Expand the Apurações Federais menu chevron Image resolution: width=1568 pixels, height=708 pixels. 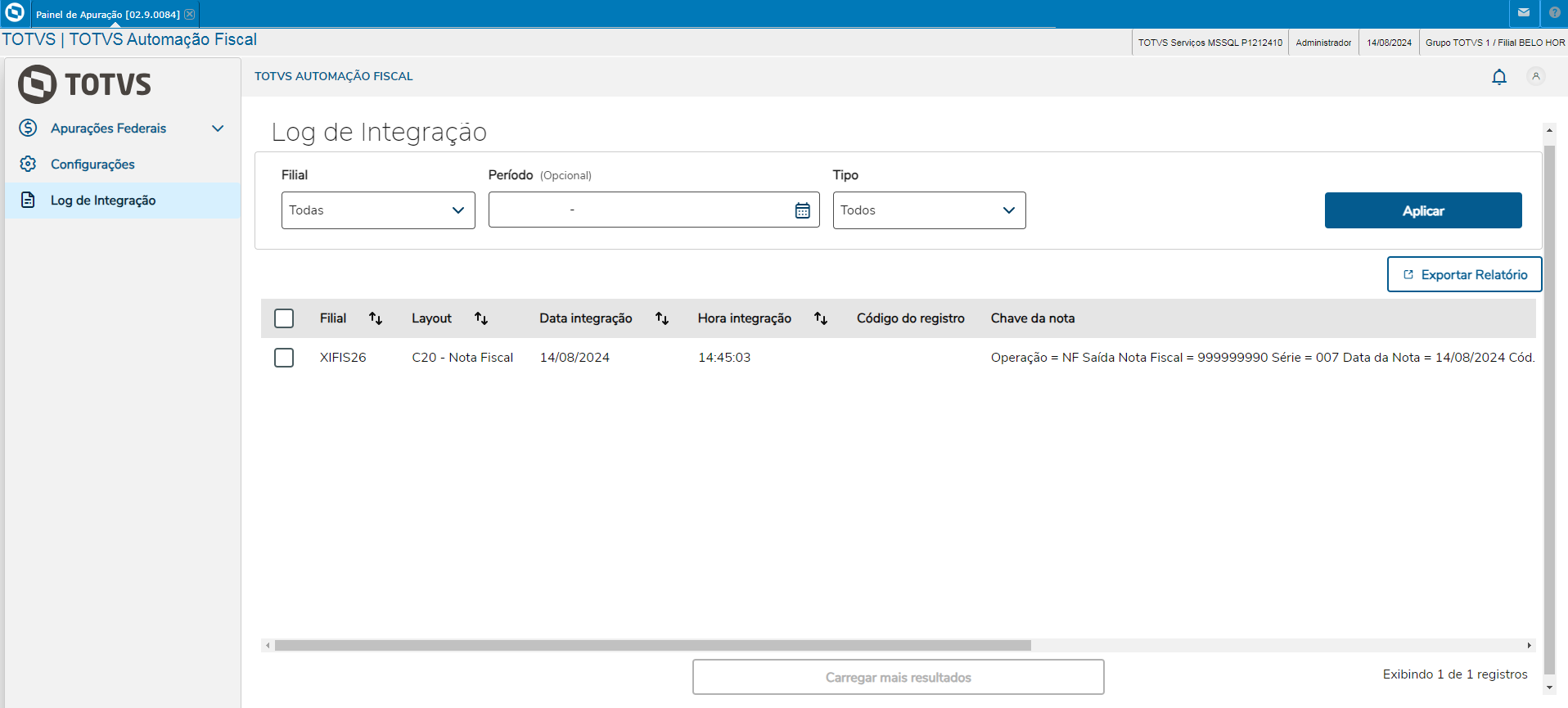[218, 129]
